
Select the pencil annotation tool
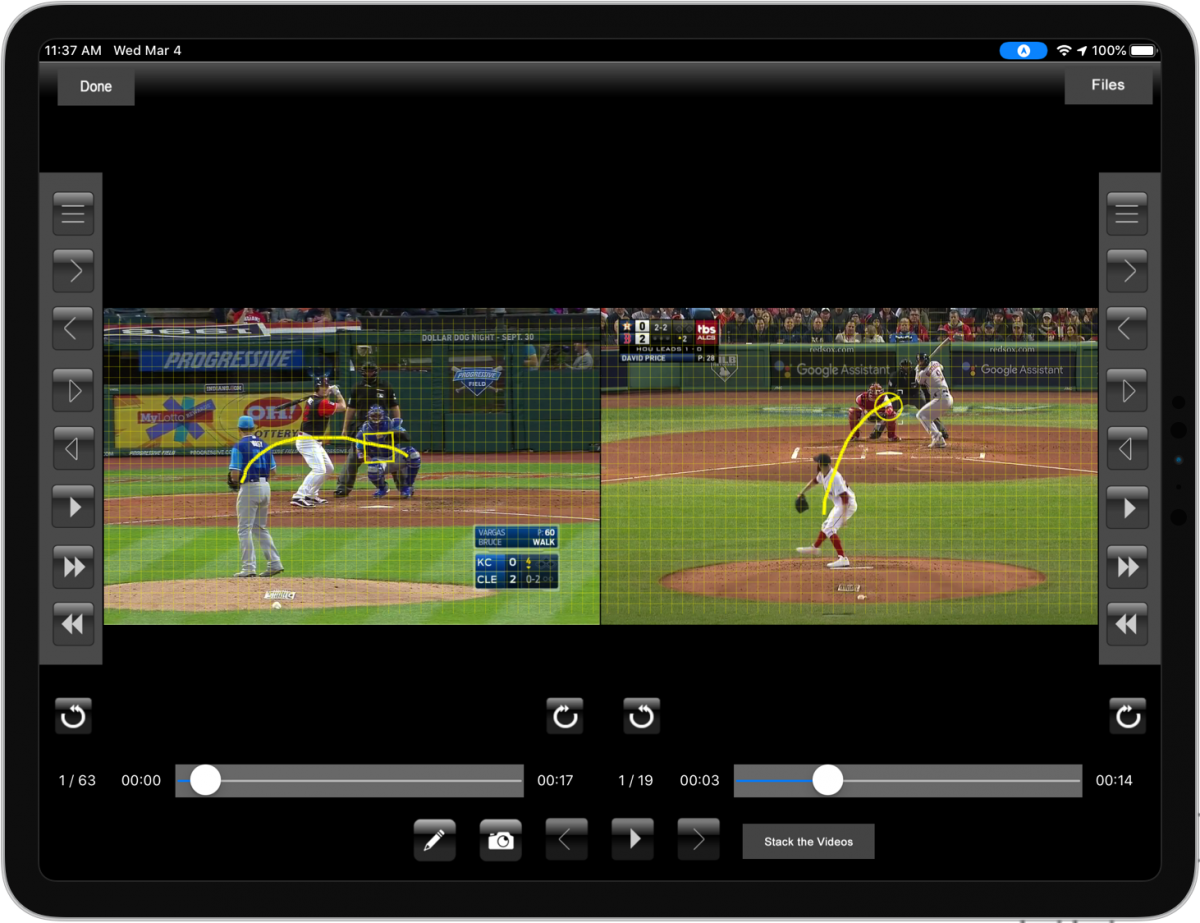click(x=434, y=840)
